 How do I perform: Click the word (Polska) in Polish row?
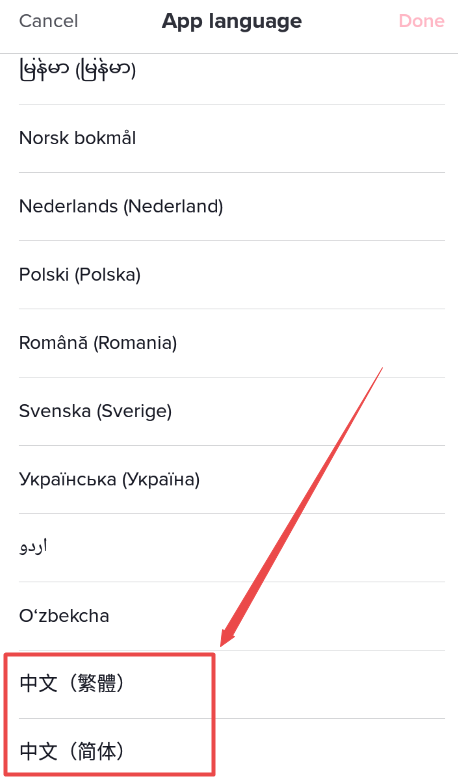click(108, 275)
